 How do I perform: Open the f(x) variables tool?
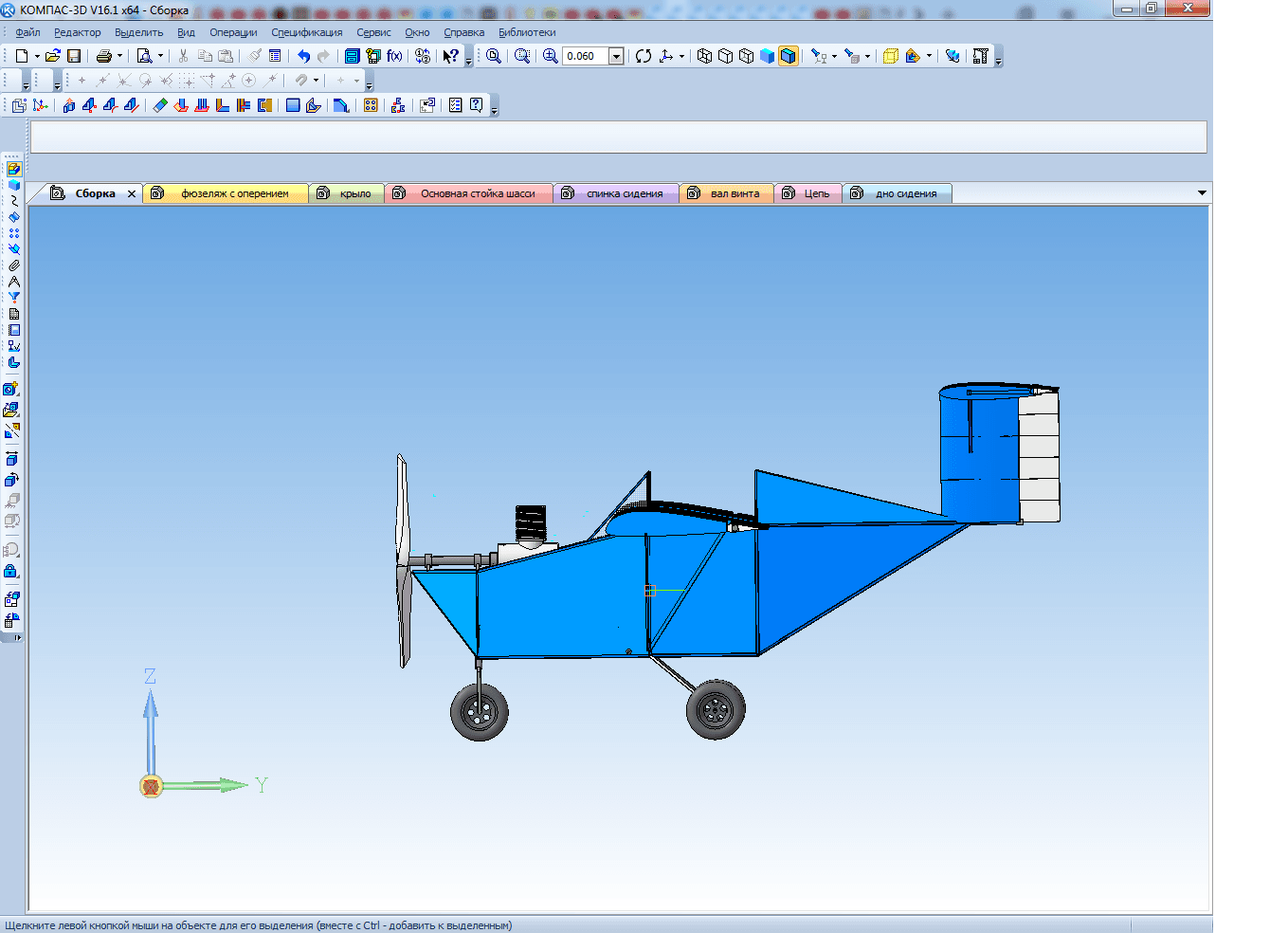pos(394,56)
